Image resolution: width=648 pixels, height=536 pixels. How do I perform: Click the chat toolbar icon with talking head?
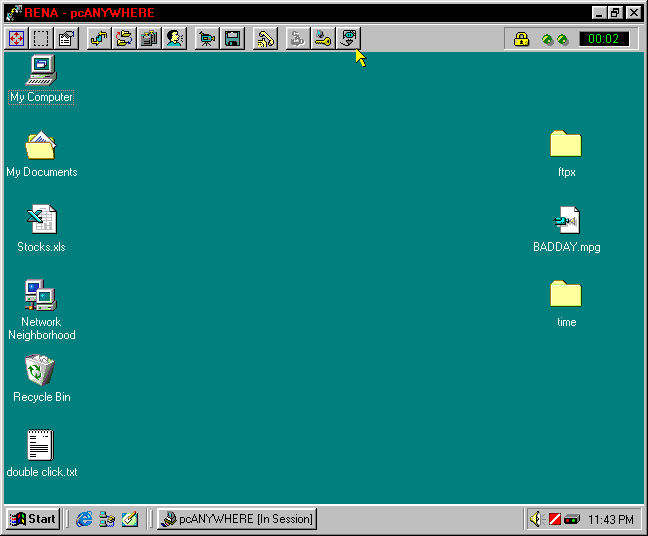[x=175, y=39]
